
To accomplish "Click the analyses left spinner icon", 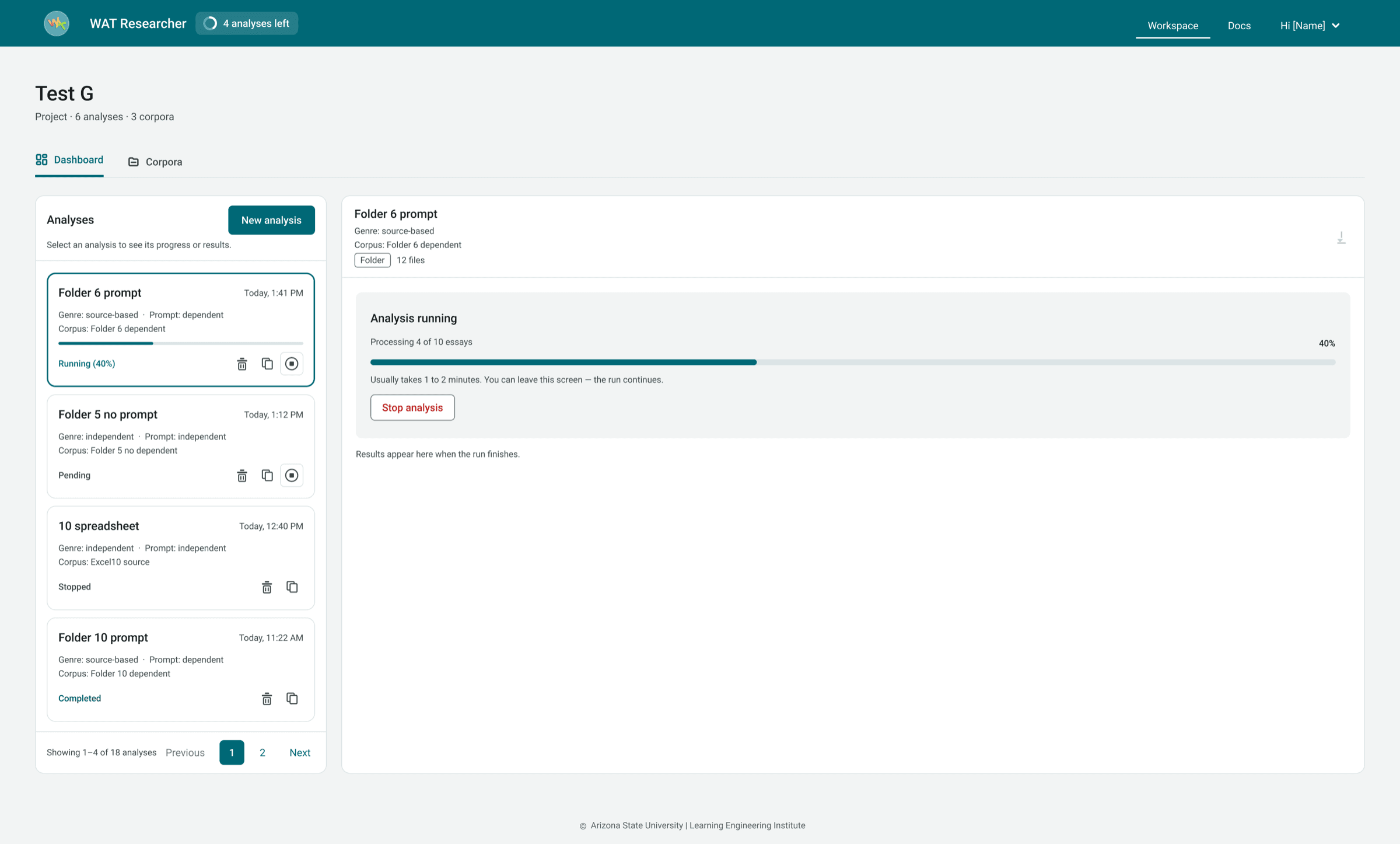I will [211, 23].
